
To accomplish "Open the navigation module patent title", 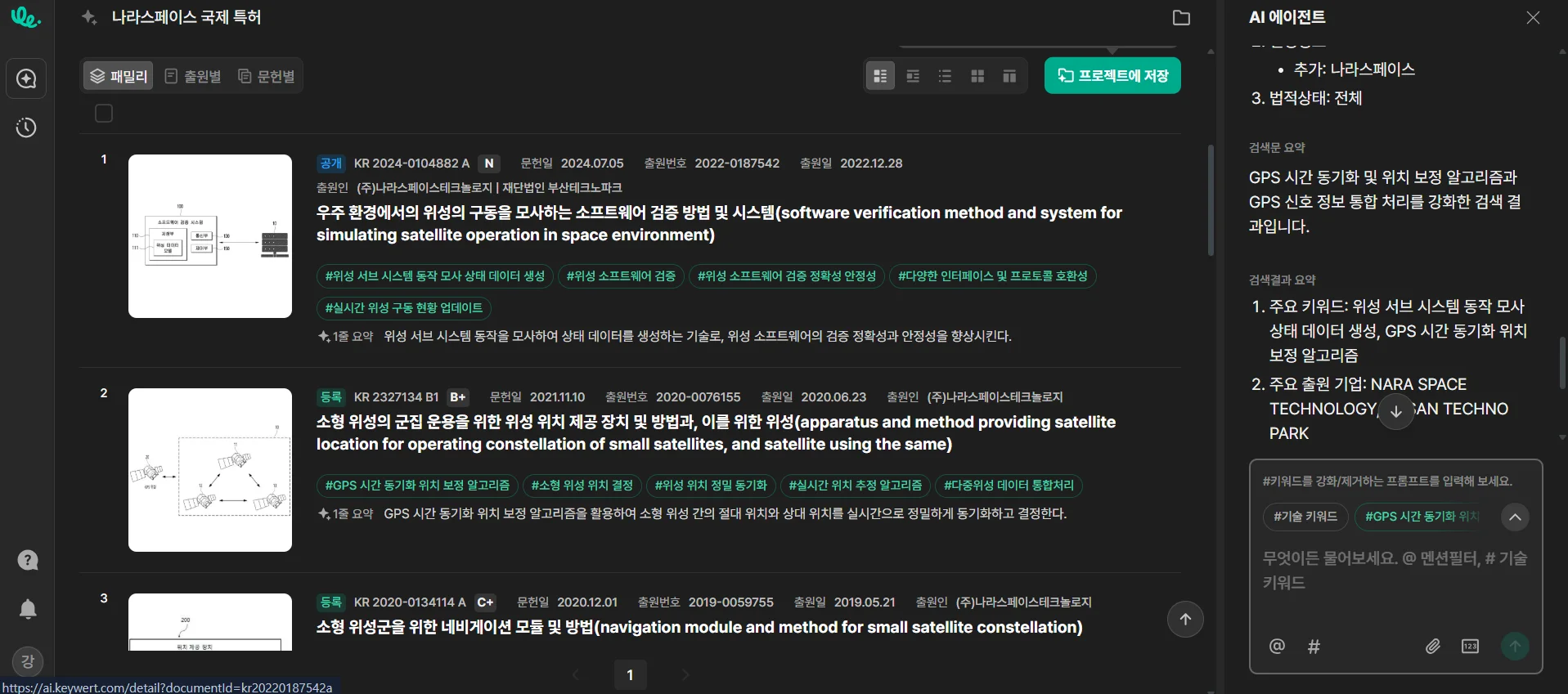I will pyautogui.click(x=699, y=627).
